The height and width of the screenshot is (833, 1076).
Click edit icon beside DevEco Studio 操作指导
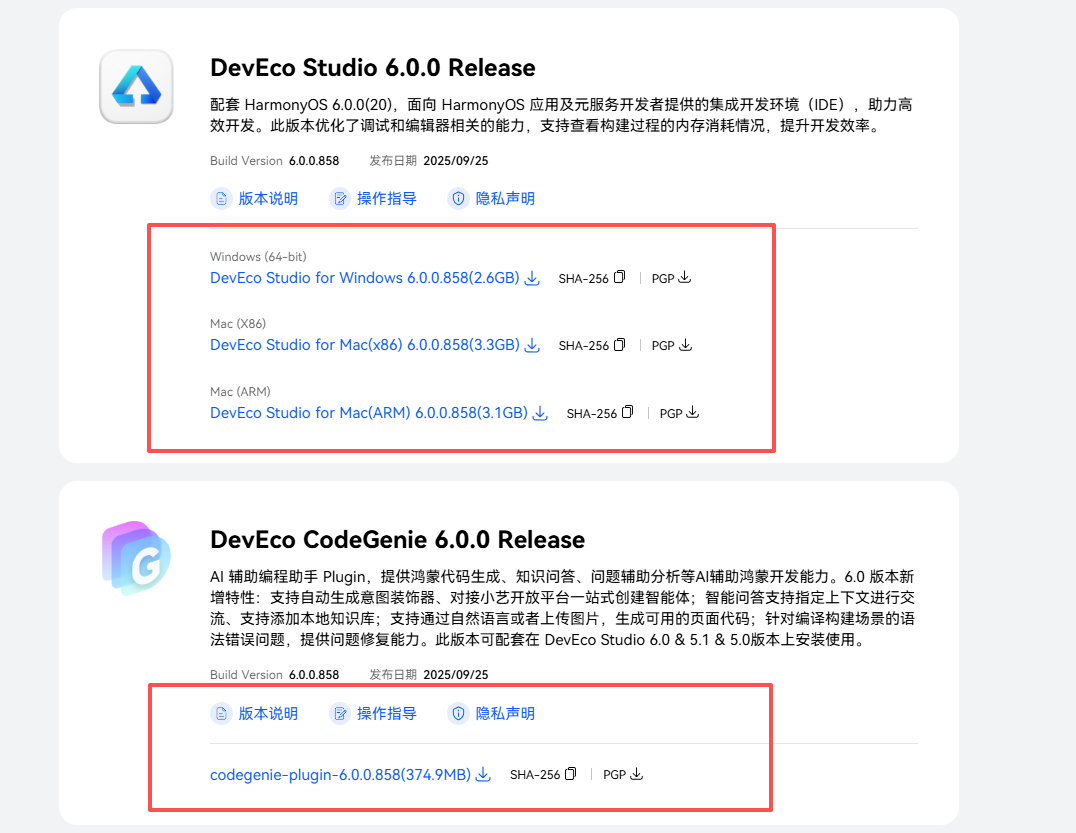(340, 198)
